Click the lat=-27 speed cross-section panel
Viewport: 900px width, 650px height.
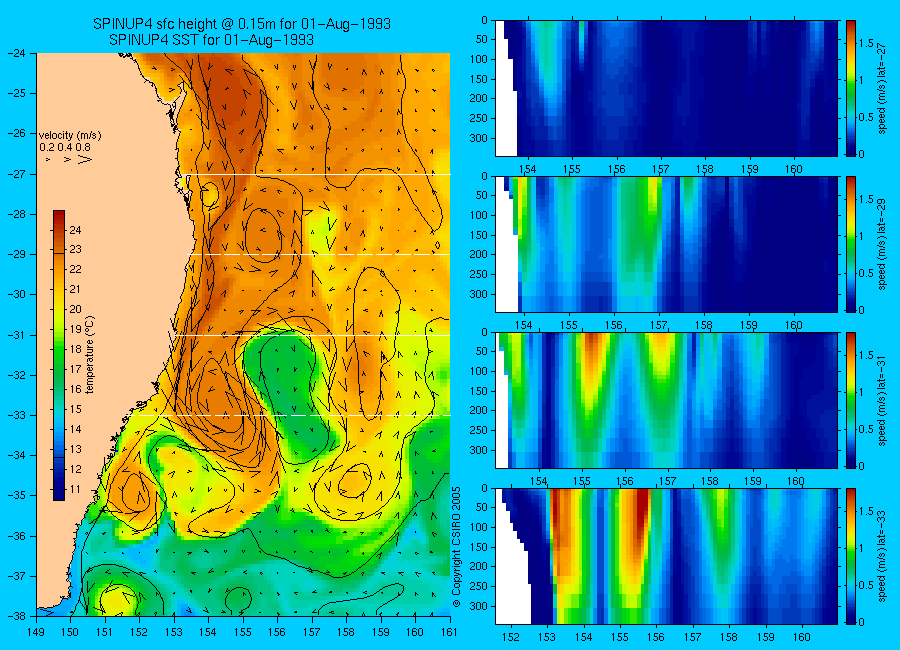(666, 88)
